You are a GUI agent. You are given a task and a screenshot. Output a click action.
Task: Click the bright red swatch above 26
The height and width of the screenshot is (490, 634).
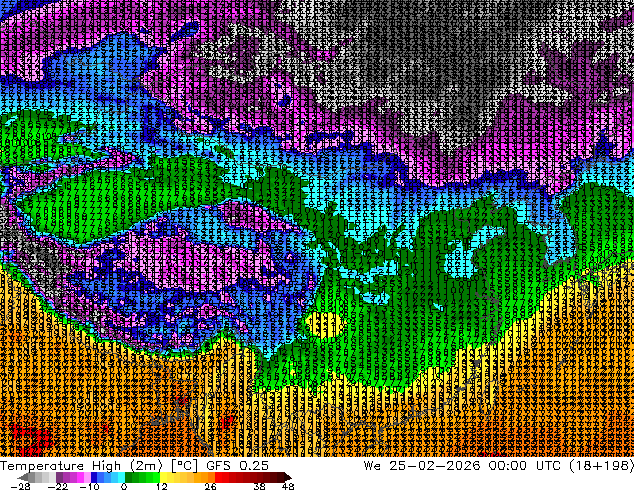pos(219,477)
